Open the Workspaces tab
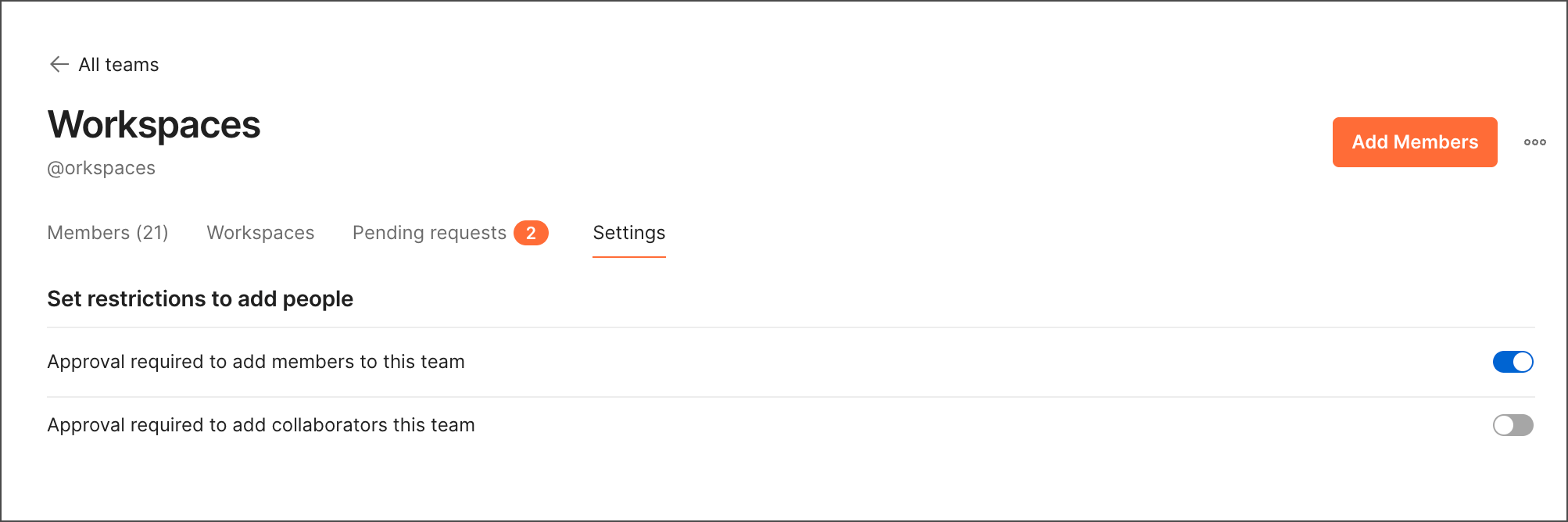The width and height of the screenshot is (1568, 522). pos(260,232)
